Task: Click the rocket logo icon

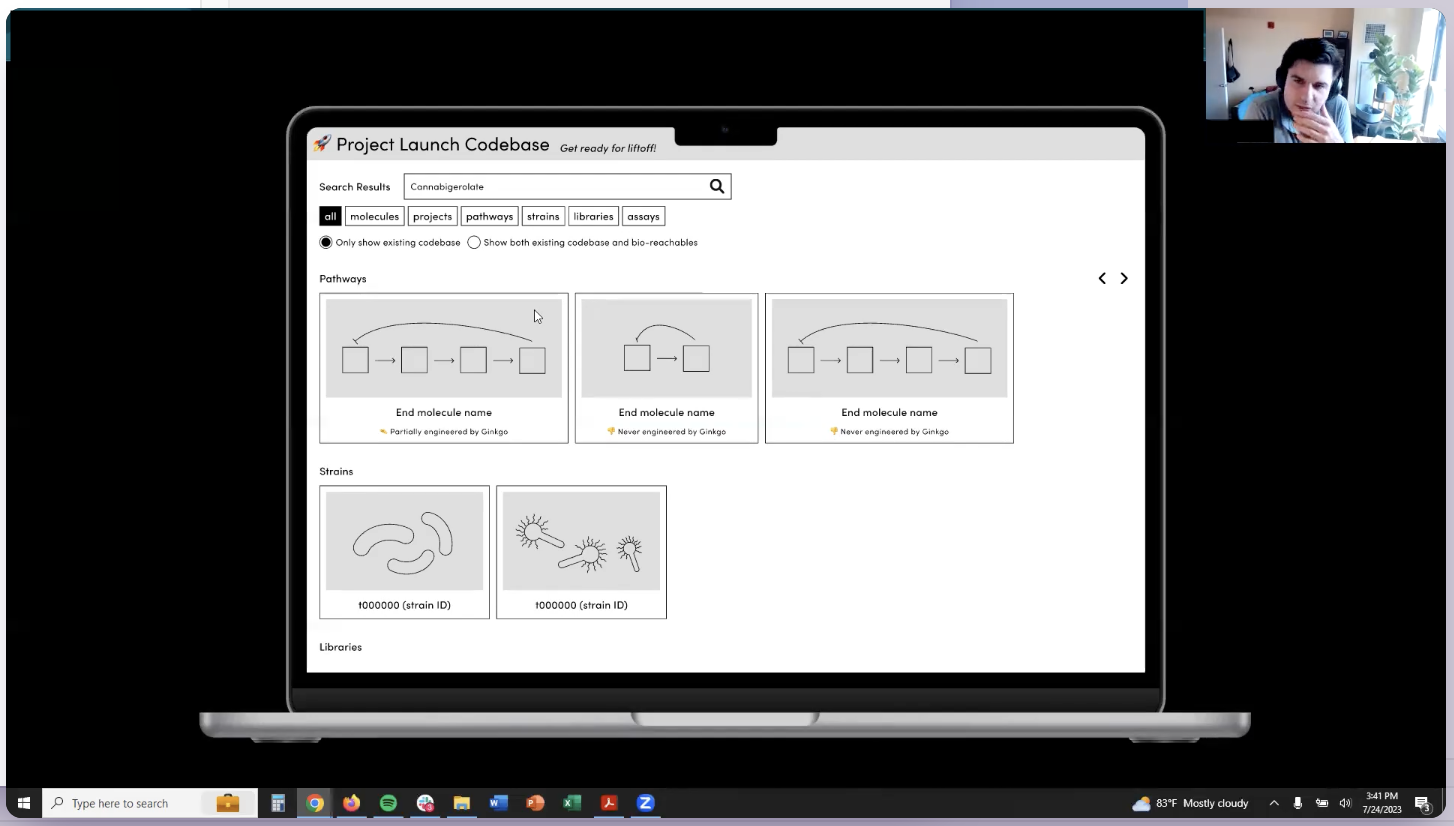Action: click(x=322, y=144)
